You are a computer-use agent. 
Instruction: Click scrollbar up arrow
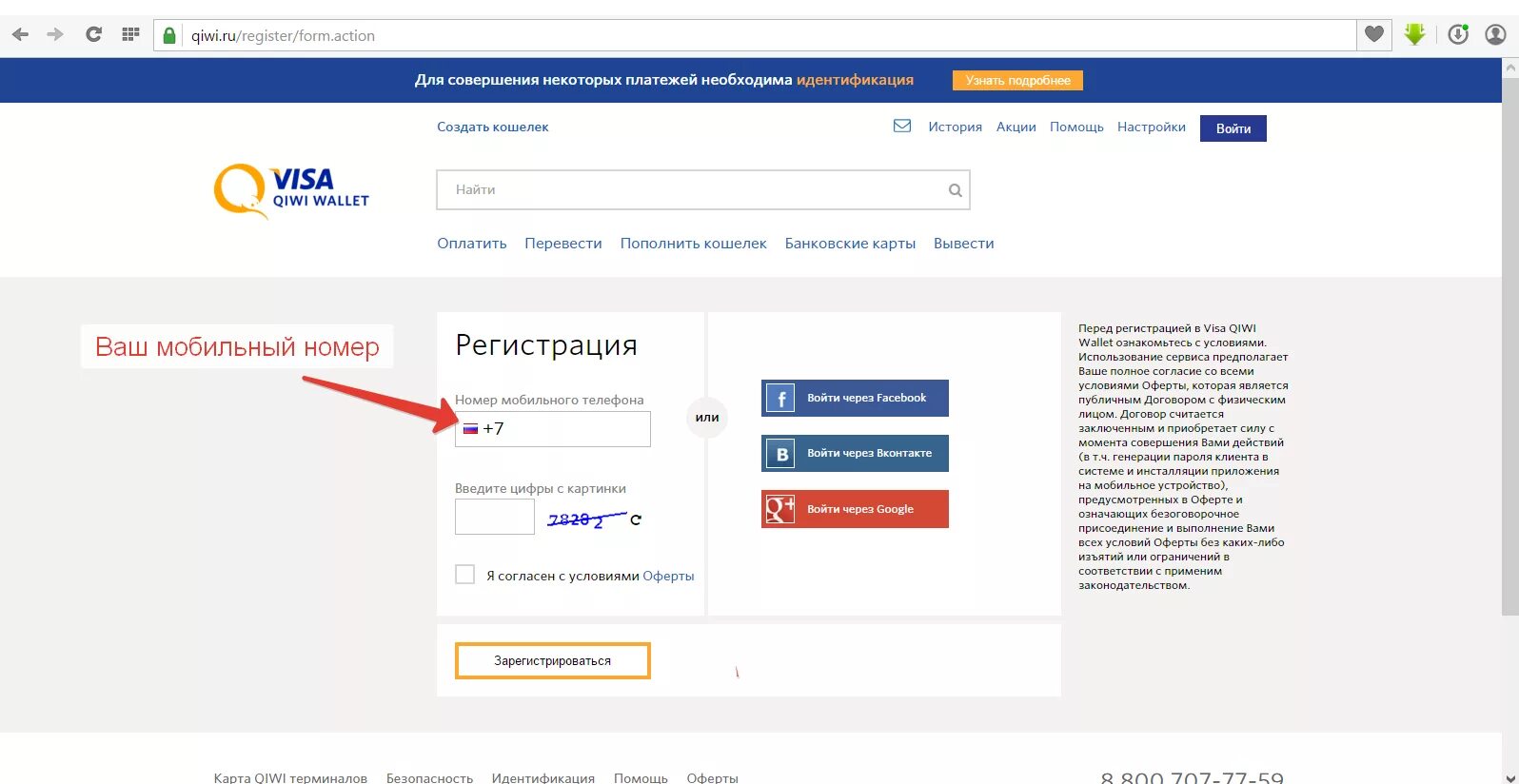[x=1510, y=67]
